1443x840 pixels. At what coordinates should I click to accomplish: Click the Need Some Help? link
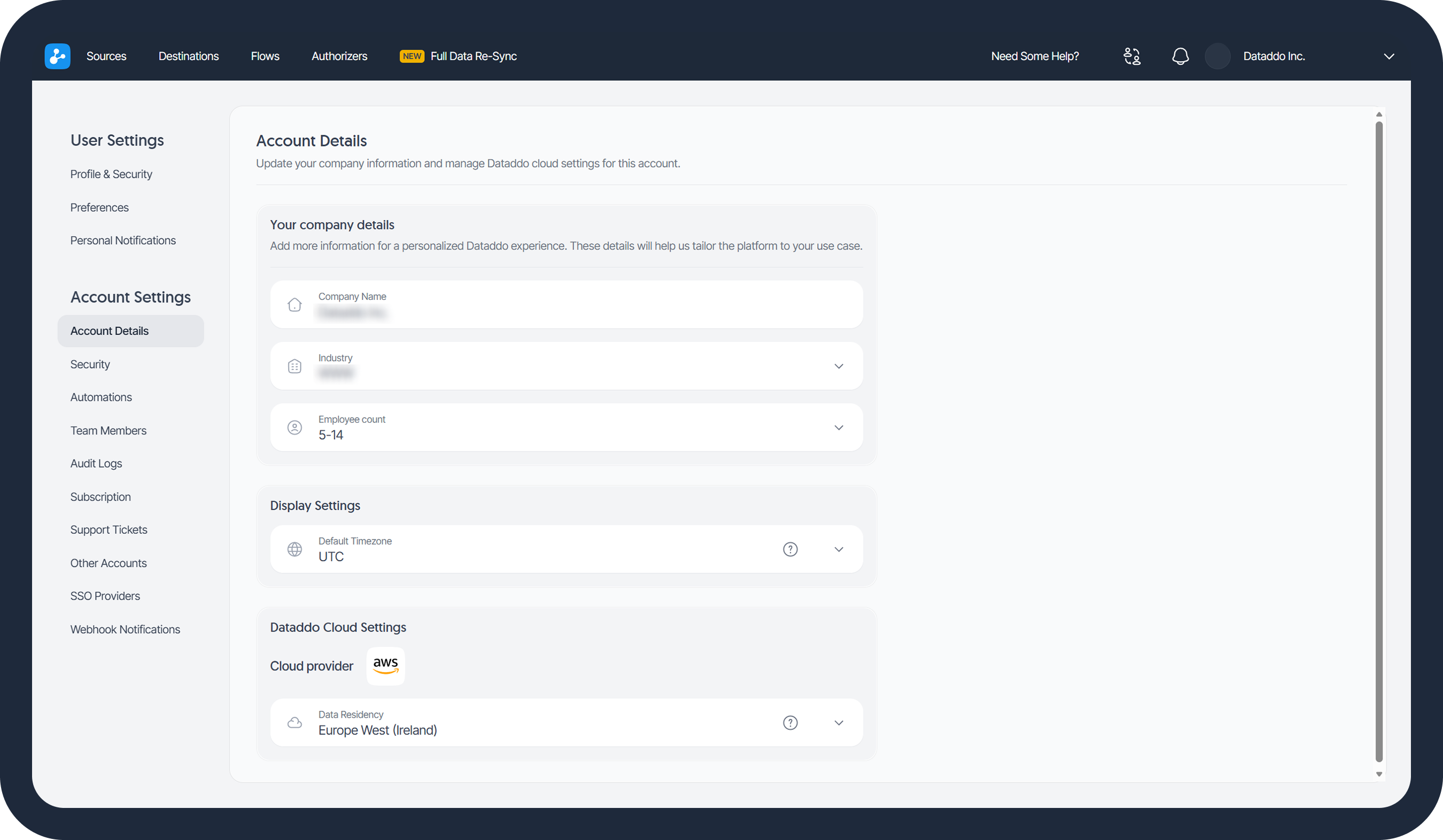(1035, 56)
